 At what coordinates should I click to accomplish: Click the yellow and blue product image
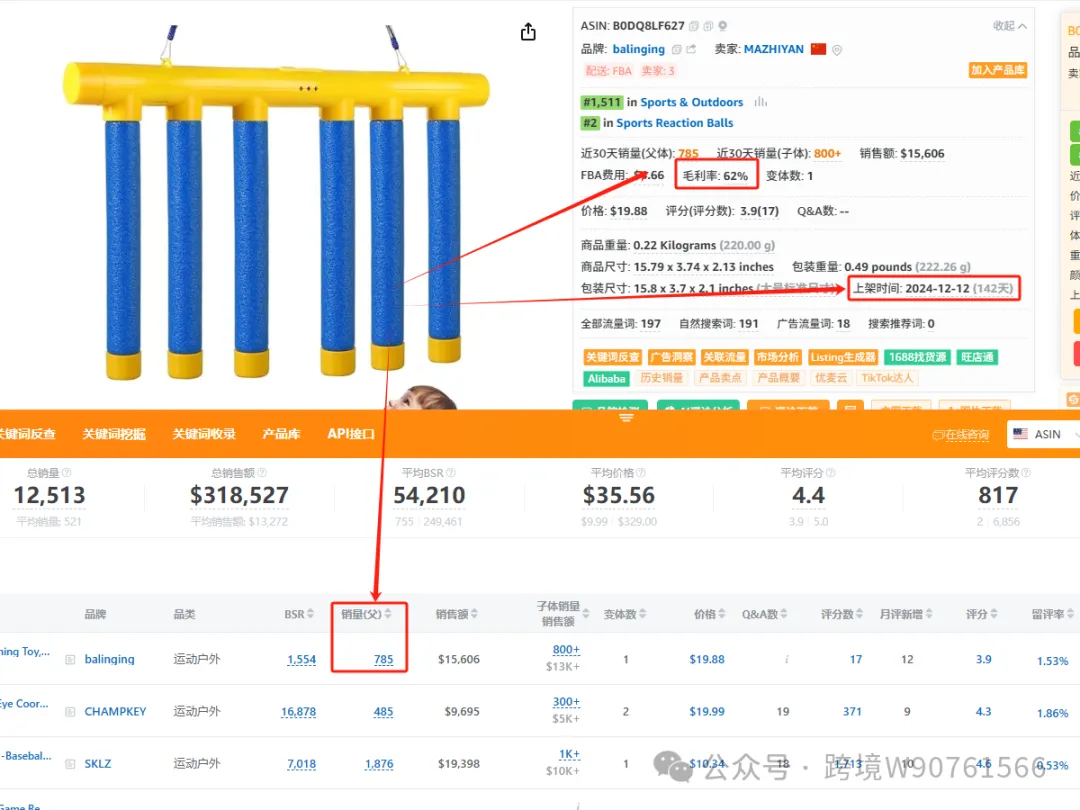(x=276, y=214)
